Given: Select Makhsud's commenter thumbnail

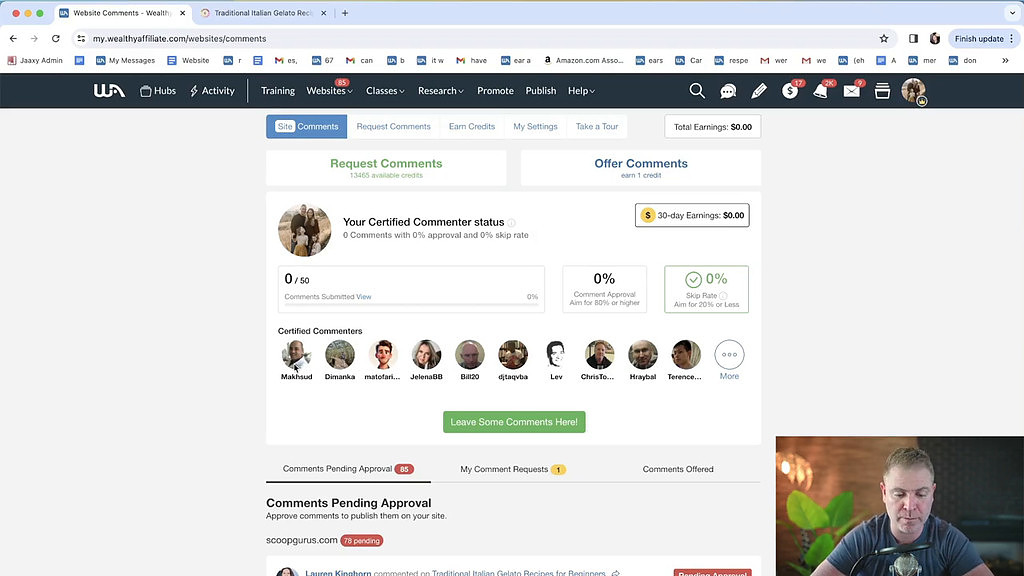Looking at the screenshot, I should click(296, 355).
